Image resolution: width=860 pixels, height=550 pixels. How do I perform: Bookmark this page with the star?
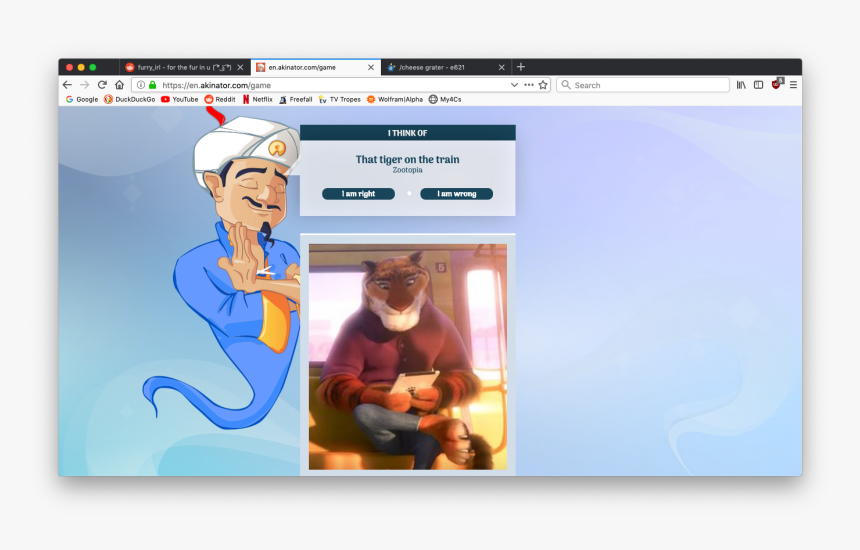point(543,85)
